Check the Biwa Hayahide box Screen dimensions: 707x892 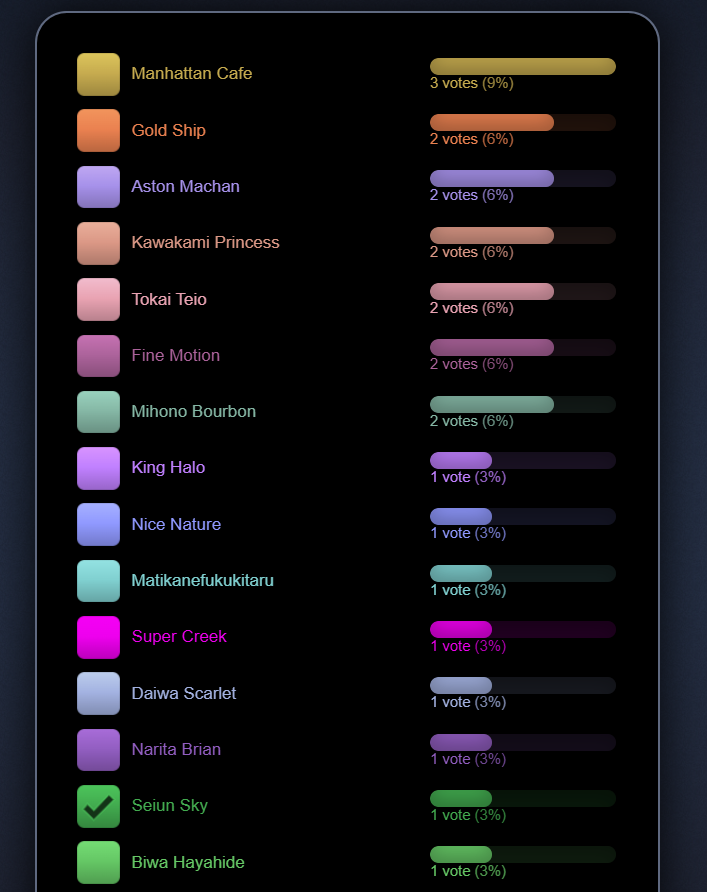tap(98, 862)
